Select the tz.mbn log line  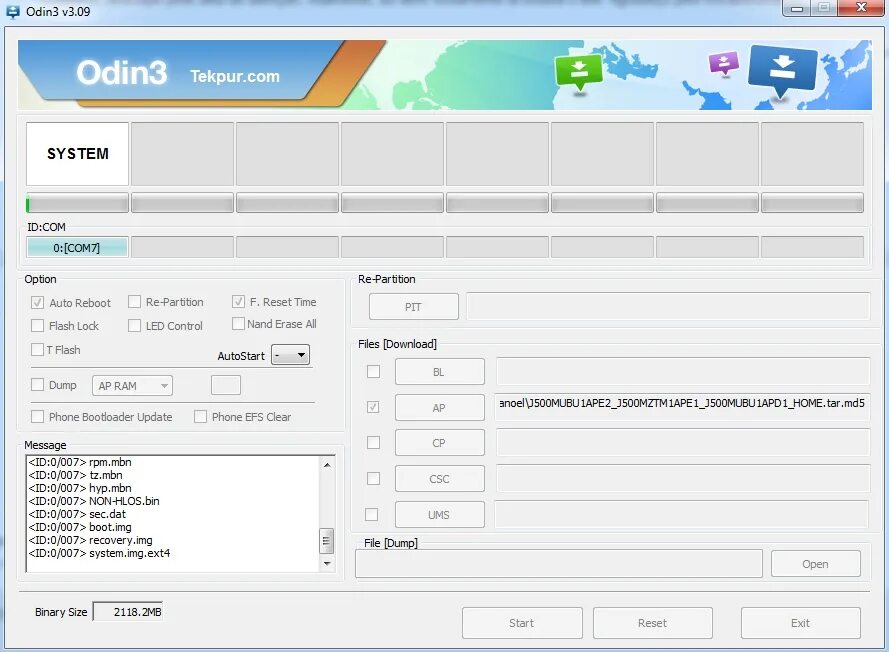[x=75, y=475]
